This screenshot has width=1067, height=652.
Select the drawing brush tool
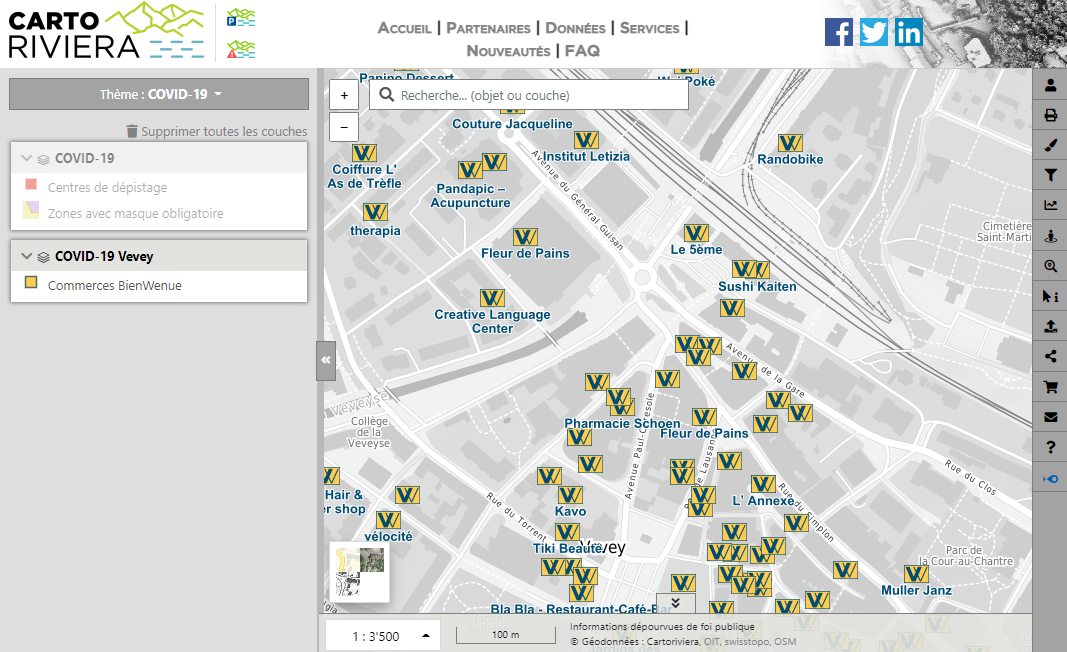point(1051,145)
